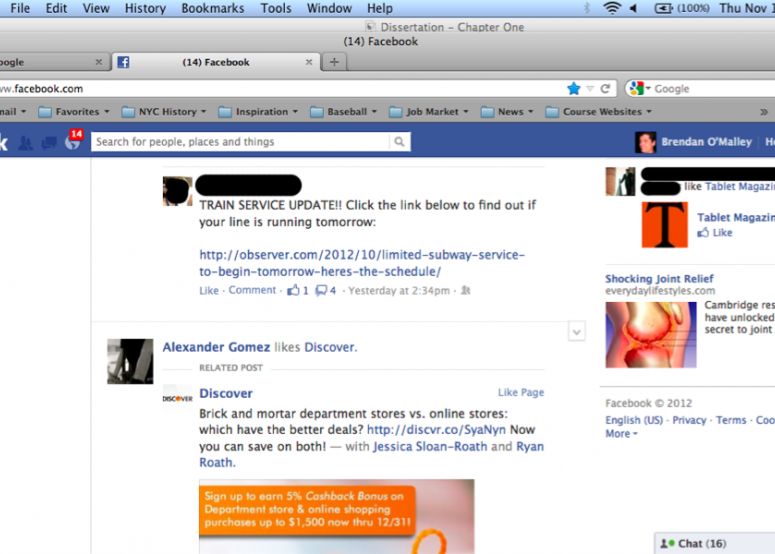Open a new browser tab with plus
Viewport: 775px width, 554px height.
tap(334, 62)
